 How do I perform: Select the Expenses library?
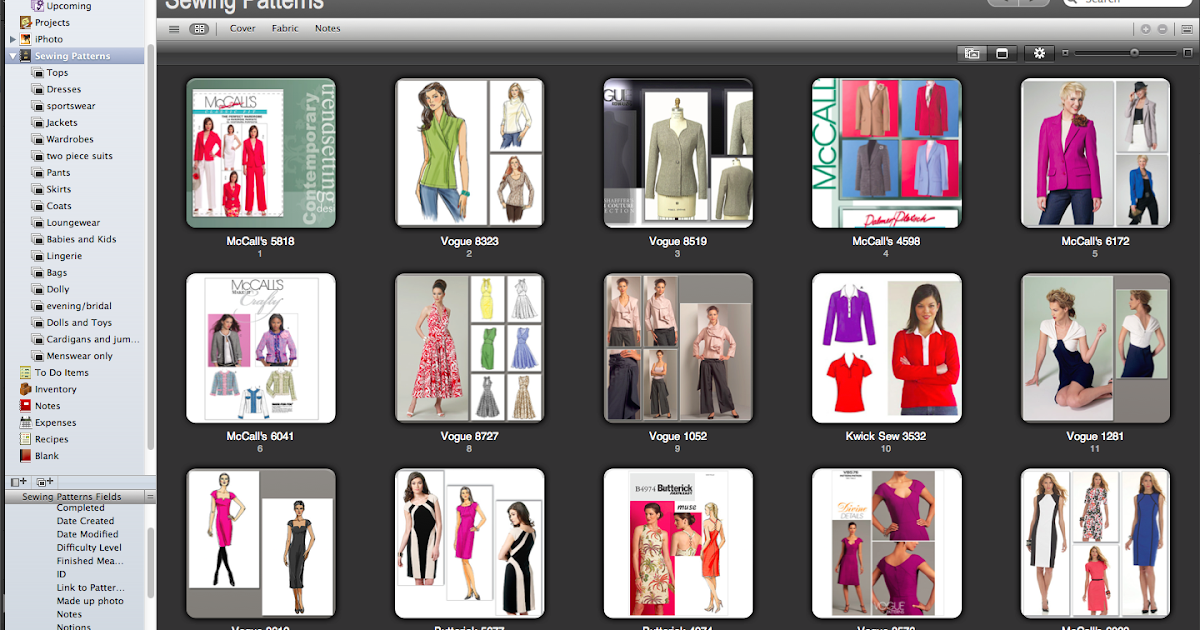pyautogui.click(x=56, y=423)
